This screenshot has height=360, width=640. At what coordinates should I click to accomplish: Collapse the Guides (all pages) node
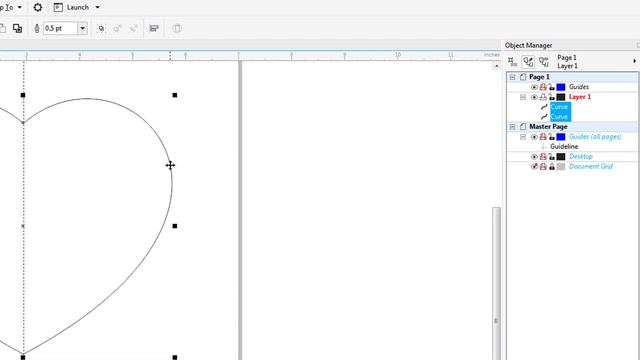(x=523, y=137)
